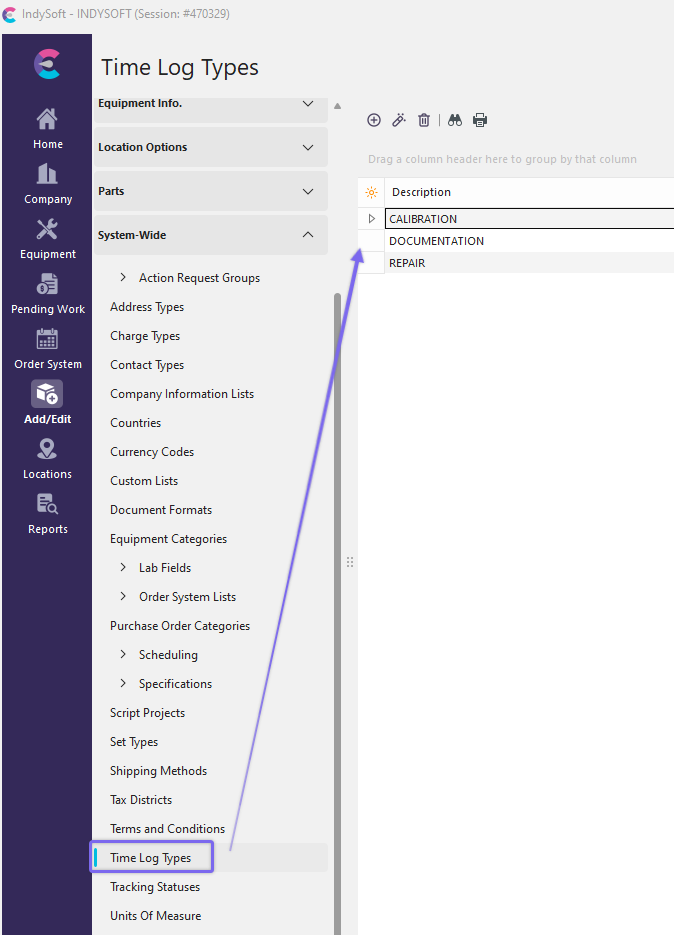Select Tracking Statuses in the list
This screenshot has height=935, width=674.
pos(155,887)
